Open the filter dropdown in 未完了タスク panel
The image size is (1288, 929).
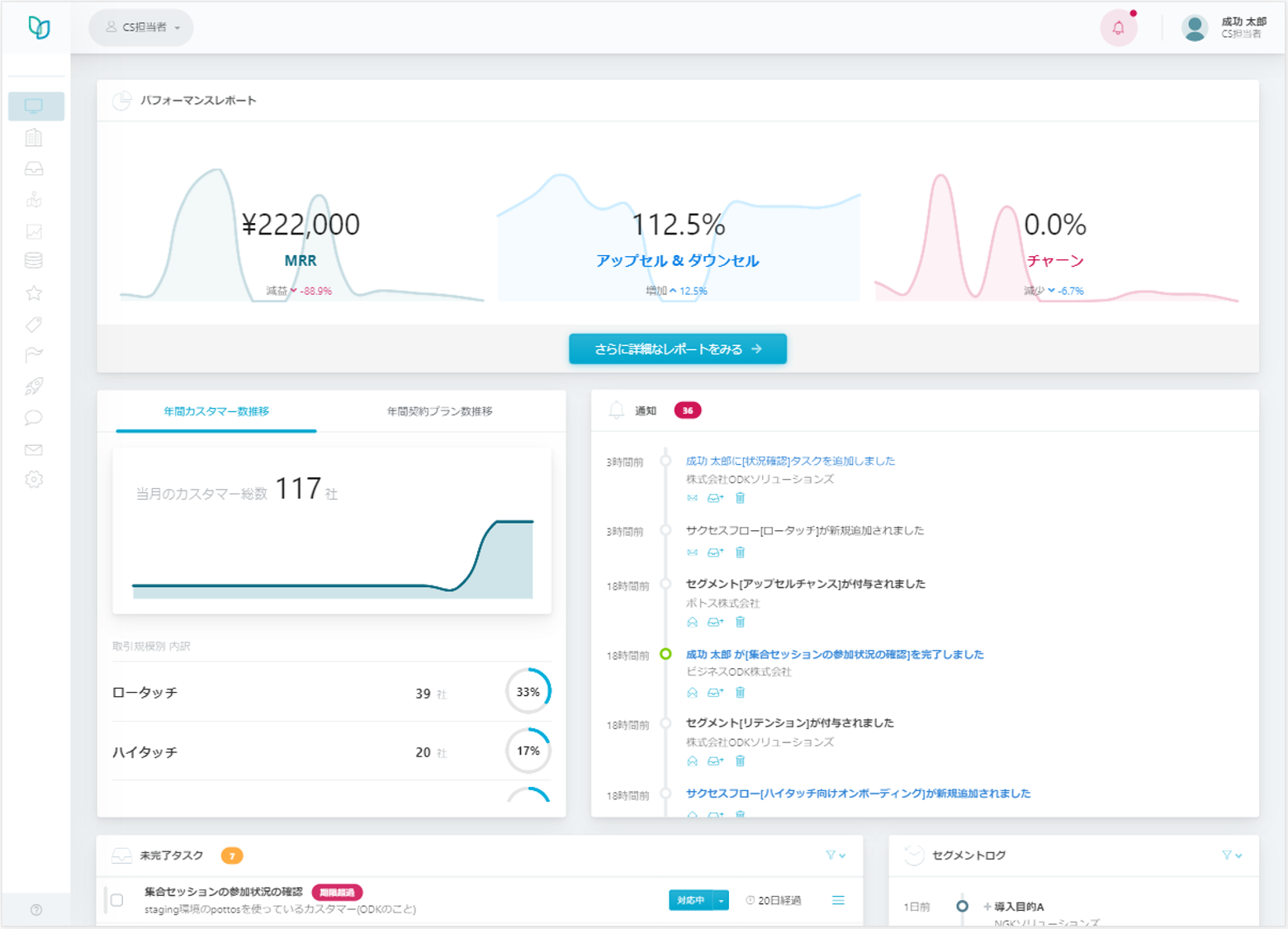click(x=836, y=856)
